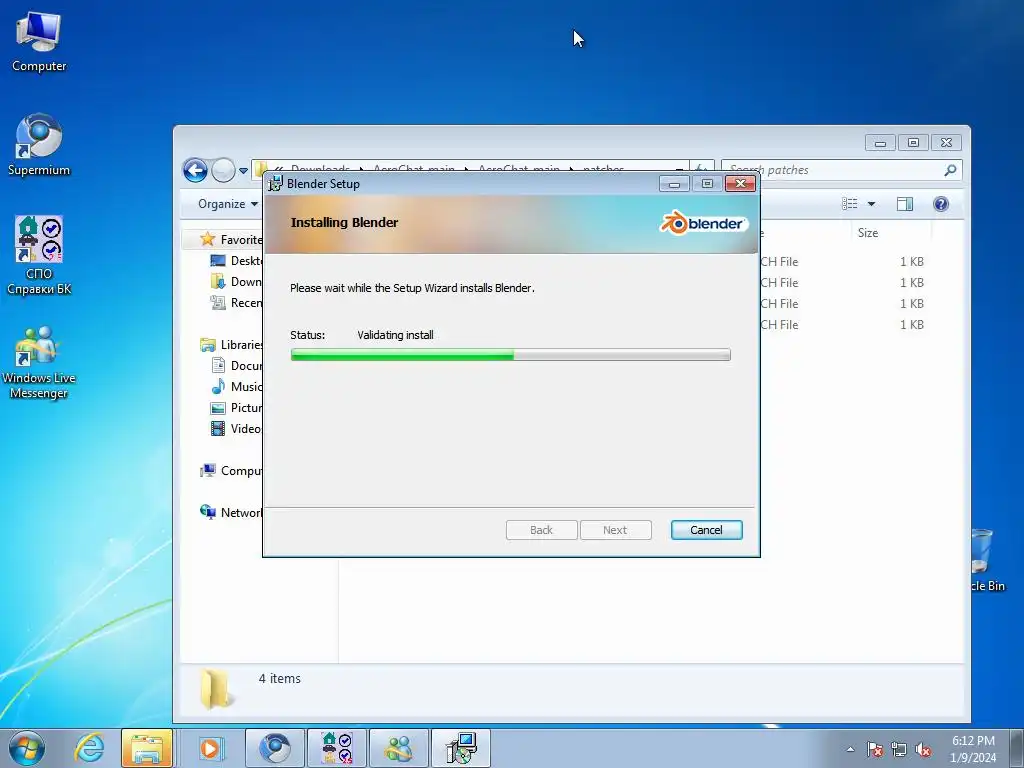Screen dimensions: 1024x768
Task: Select Downloads in the navigation pane
Action: 236,282
